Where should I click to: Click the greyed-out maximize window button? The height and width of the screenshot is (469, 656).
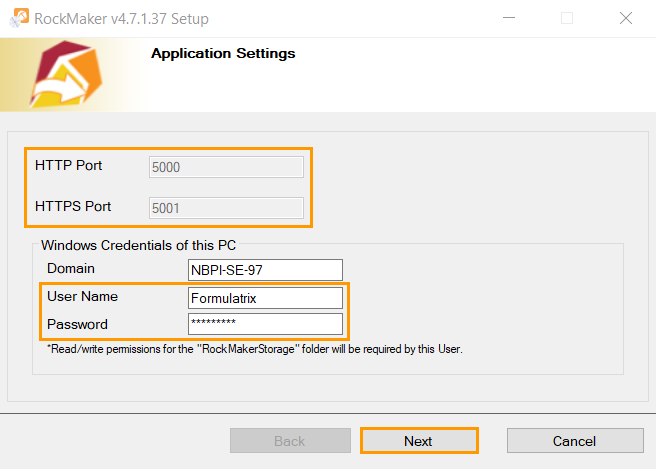567,18
